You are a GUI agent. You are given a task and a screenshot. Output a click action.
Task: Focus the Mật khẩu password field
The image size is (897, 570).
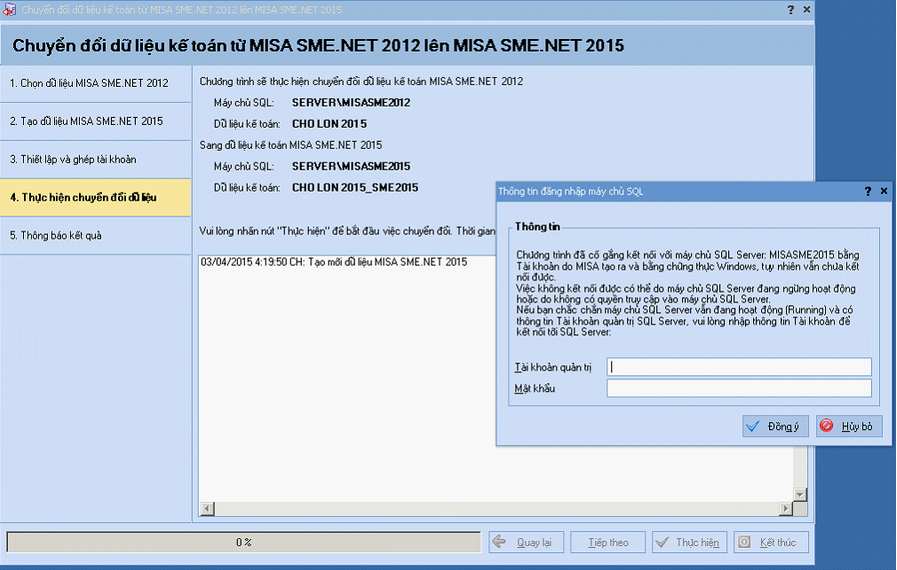739,388
